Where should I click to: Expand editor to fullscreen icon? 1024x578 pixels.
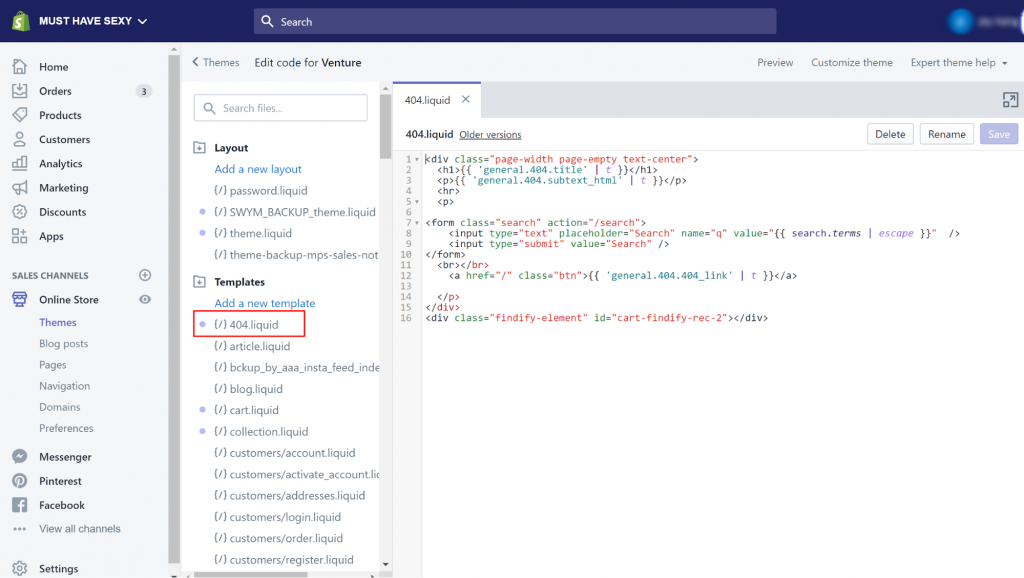coord(1010,100)
